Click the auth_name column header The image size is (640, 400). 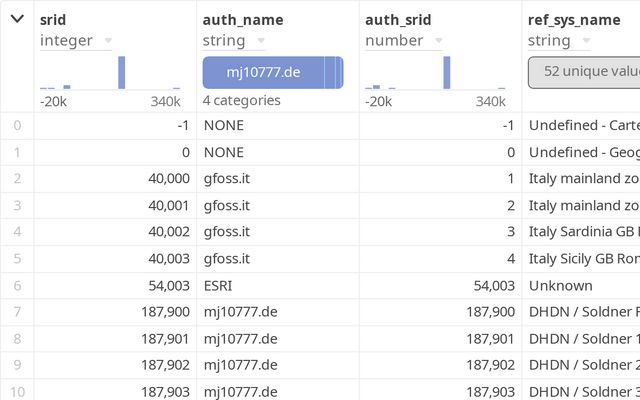tap(243, 19)
